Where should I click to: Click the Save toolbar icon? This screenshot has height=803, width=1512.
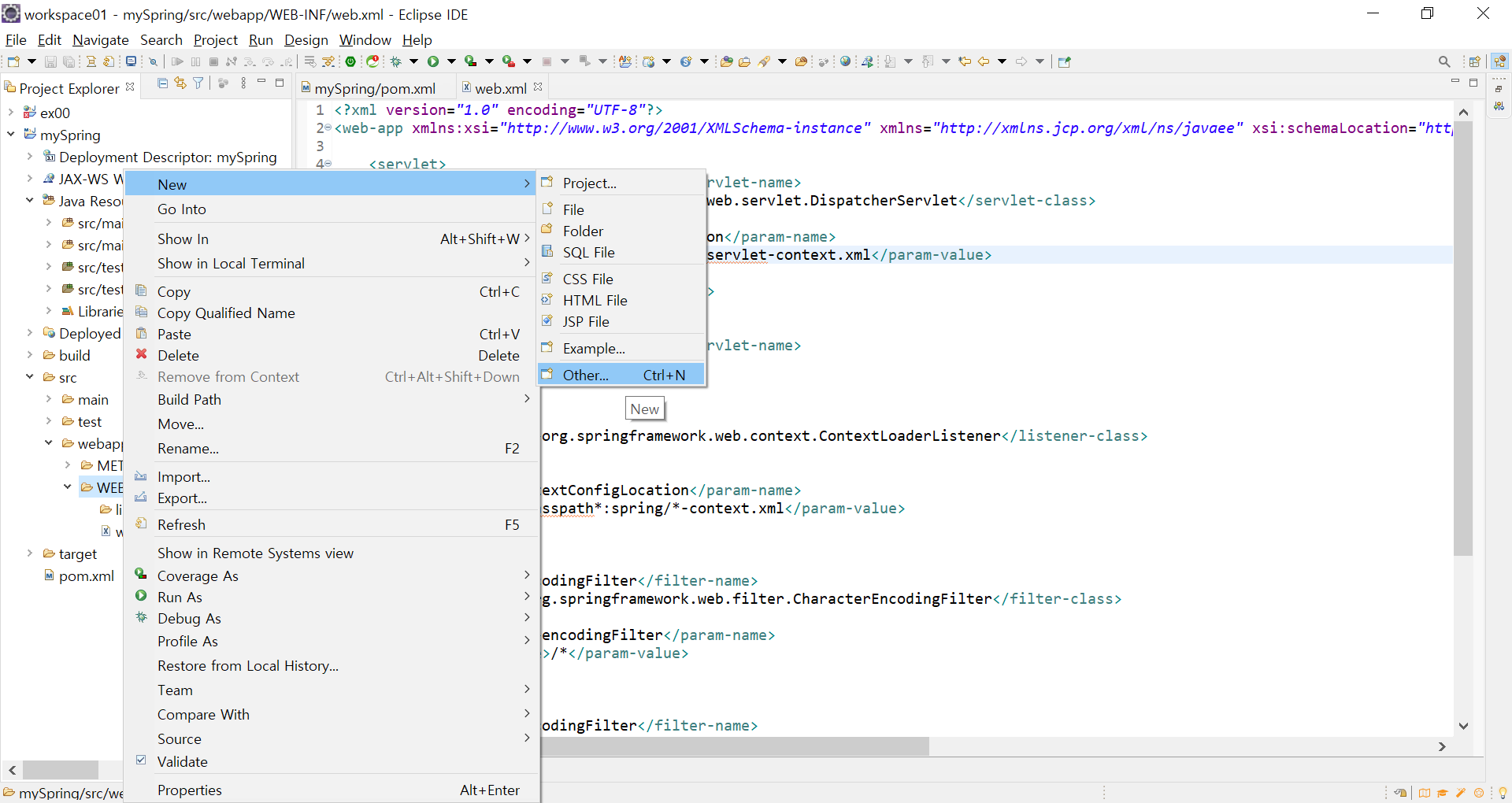50,61
